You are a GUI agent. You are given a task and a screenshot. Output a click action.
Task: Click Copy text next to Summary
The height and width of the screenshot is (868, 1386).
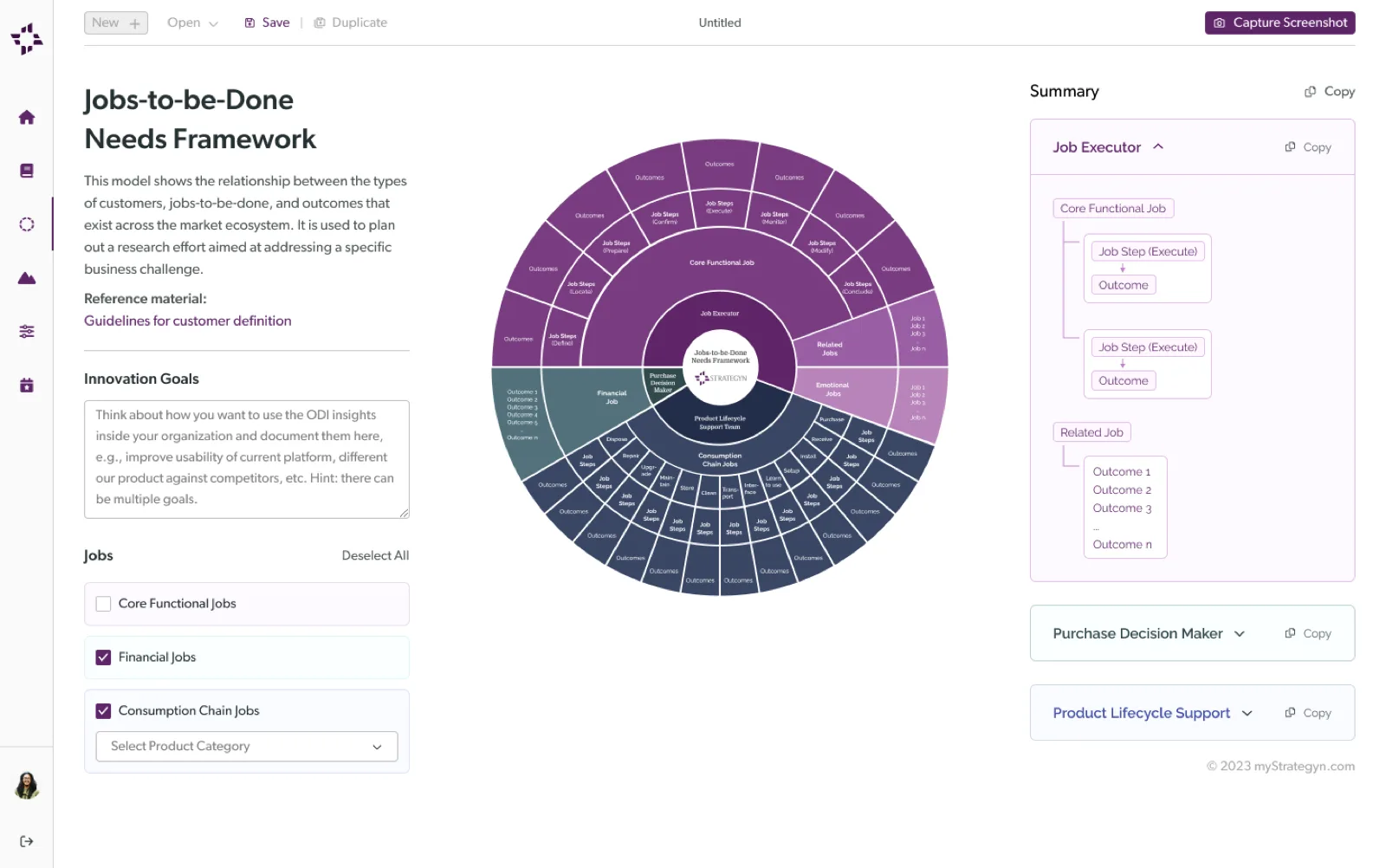tap(1339, 92)
